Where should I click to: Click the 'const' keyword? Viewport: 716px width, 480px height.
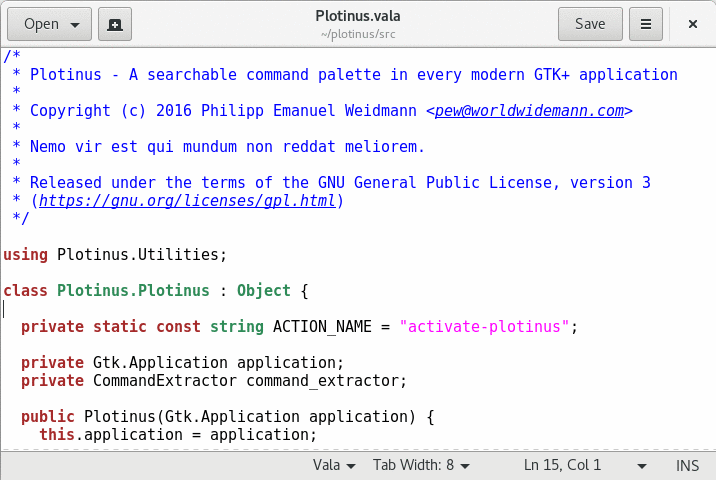click(x=178, y=327)
